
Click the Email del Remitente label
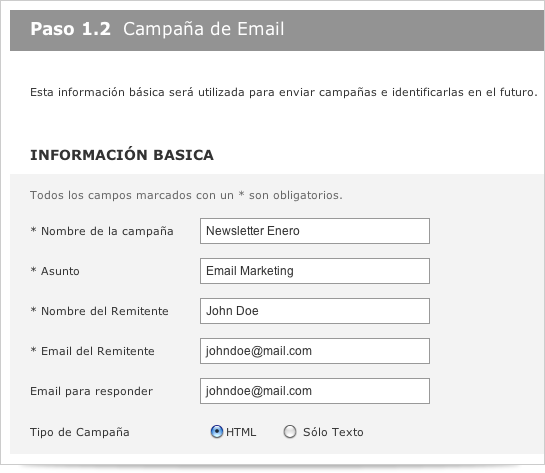click(x=92, y=351)
